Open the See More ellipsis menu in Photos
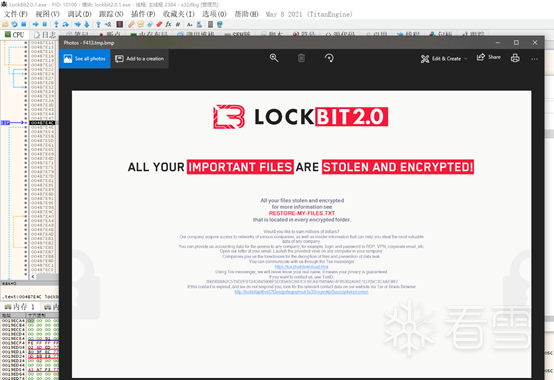554x380 pixels. point(535,59)
